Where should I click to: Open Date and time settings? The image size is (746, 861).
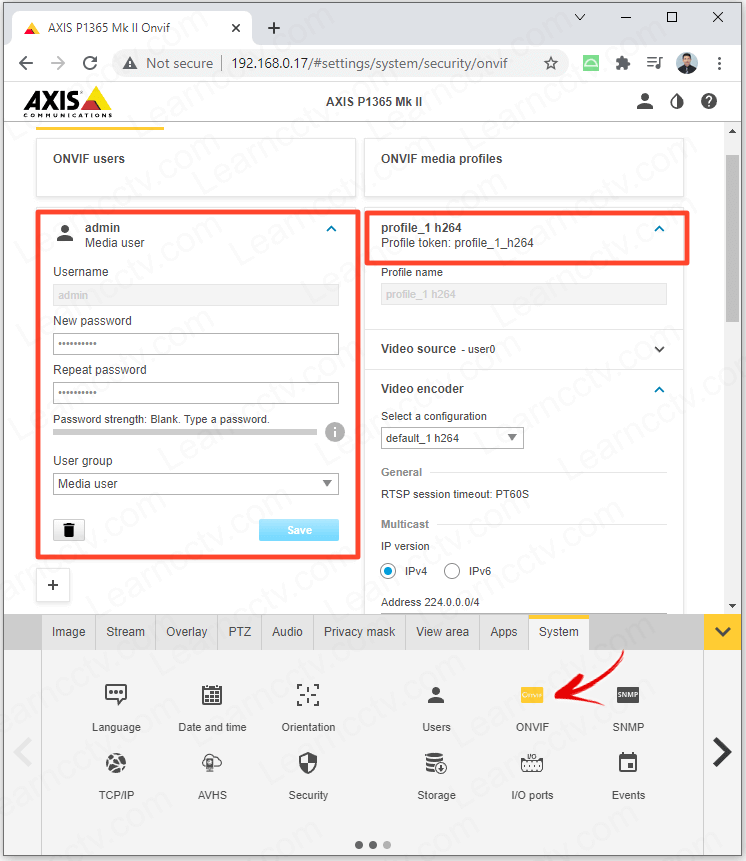(x=212, y=696)
